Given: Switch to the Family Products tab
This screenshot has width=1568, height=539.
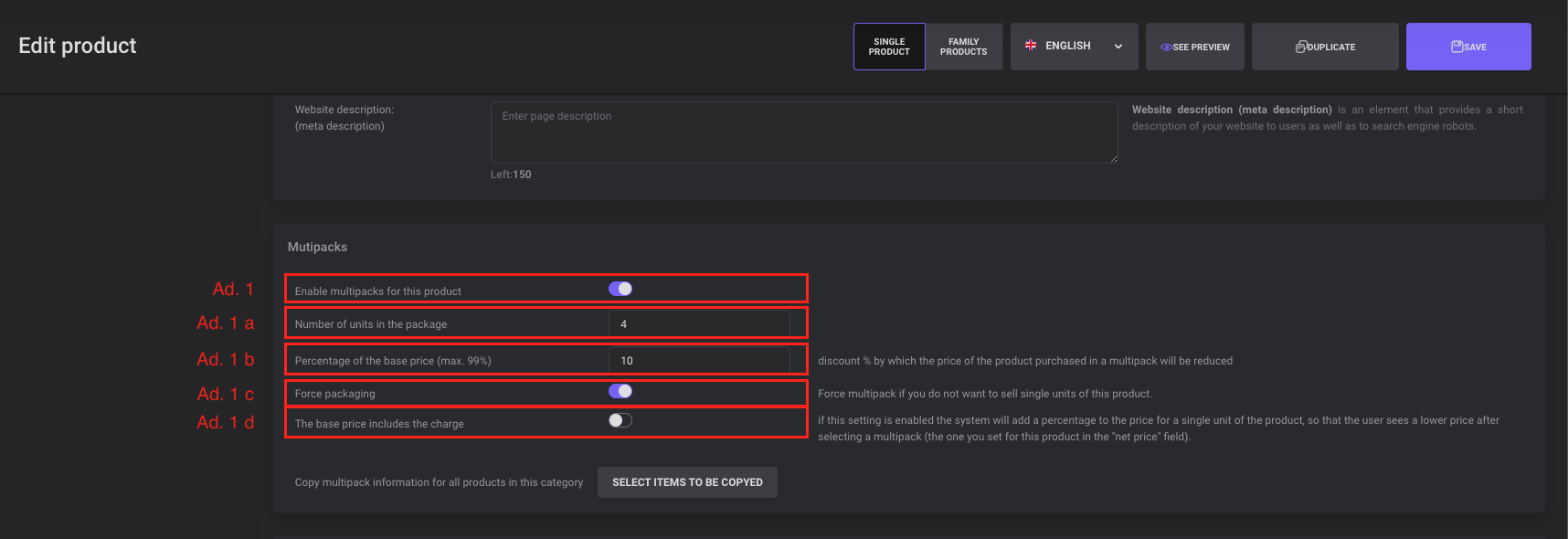Looking at the screenshot, I should pyautogui.click(x=963, y=47).
